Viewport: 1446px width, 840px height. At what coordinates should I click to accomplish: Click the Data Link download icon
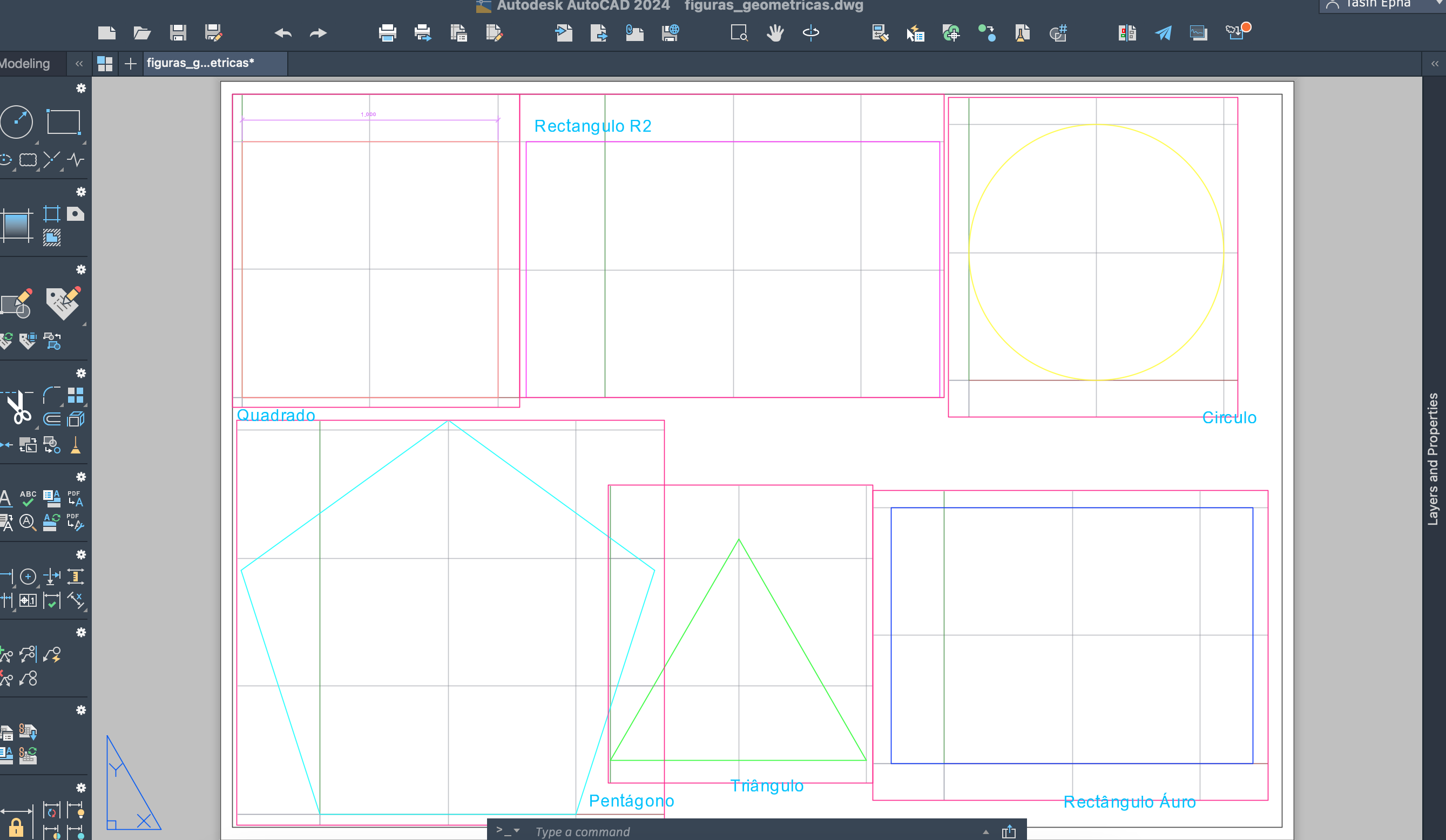tap(28, 731)
